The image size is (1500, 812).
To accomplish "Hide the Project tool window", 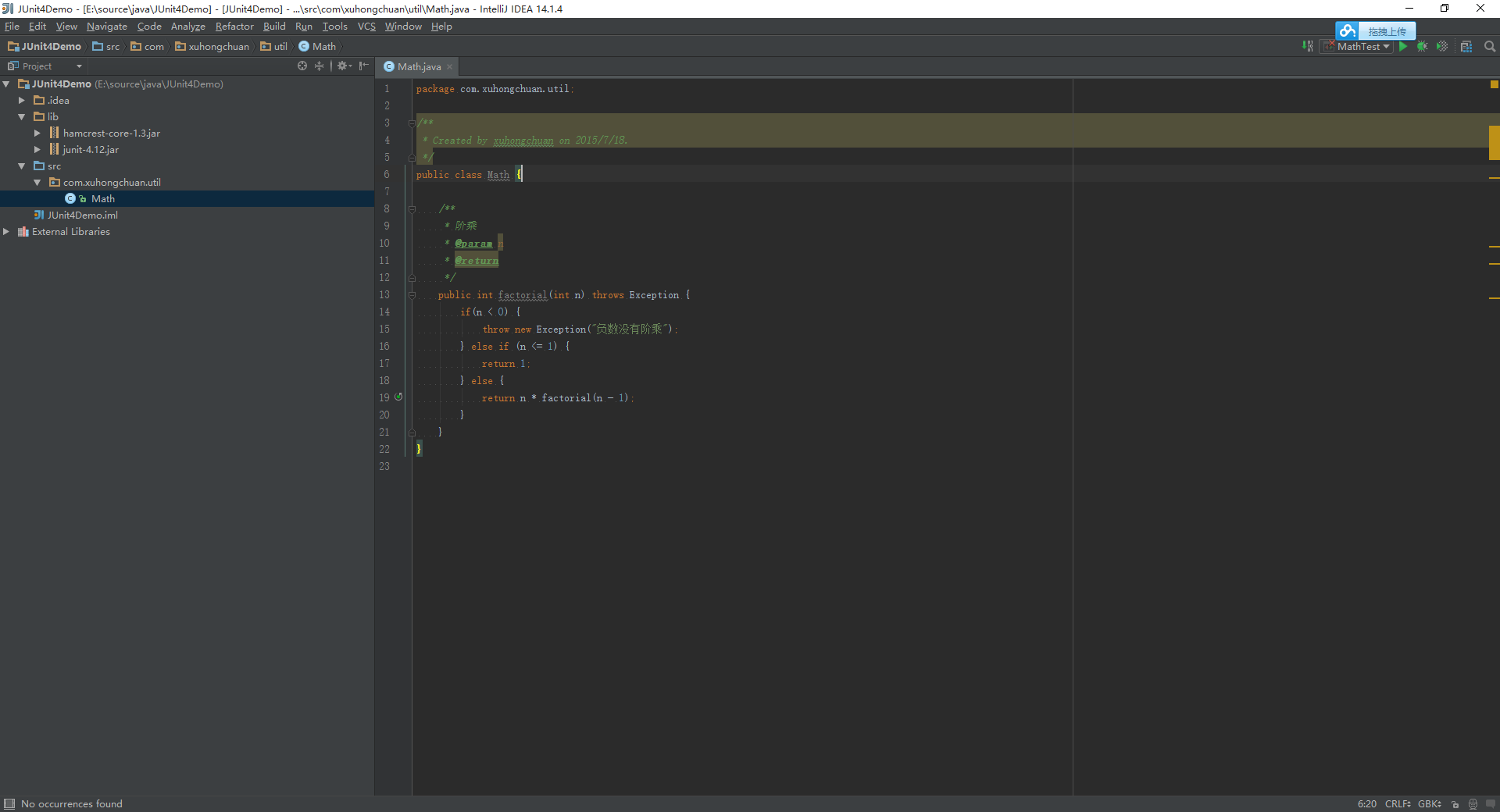I will coord(363,66).
